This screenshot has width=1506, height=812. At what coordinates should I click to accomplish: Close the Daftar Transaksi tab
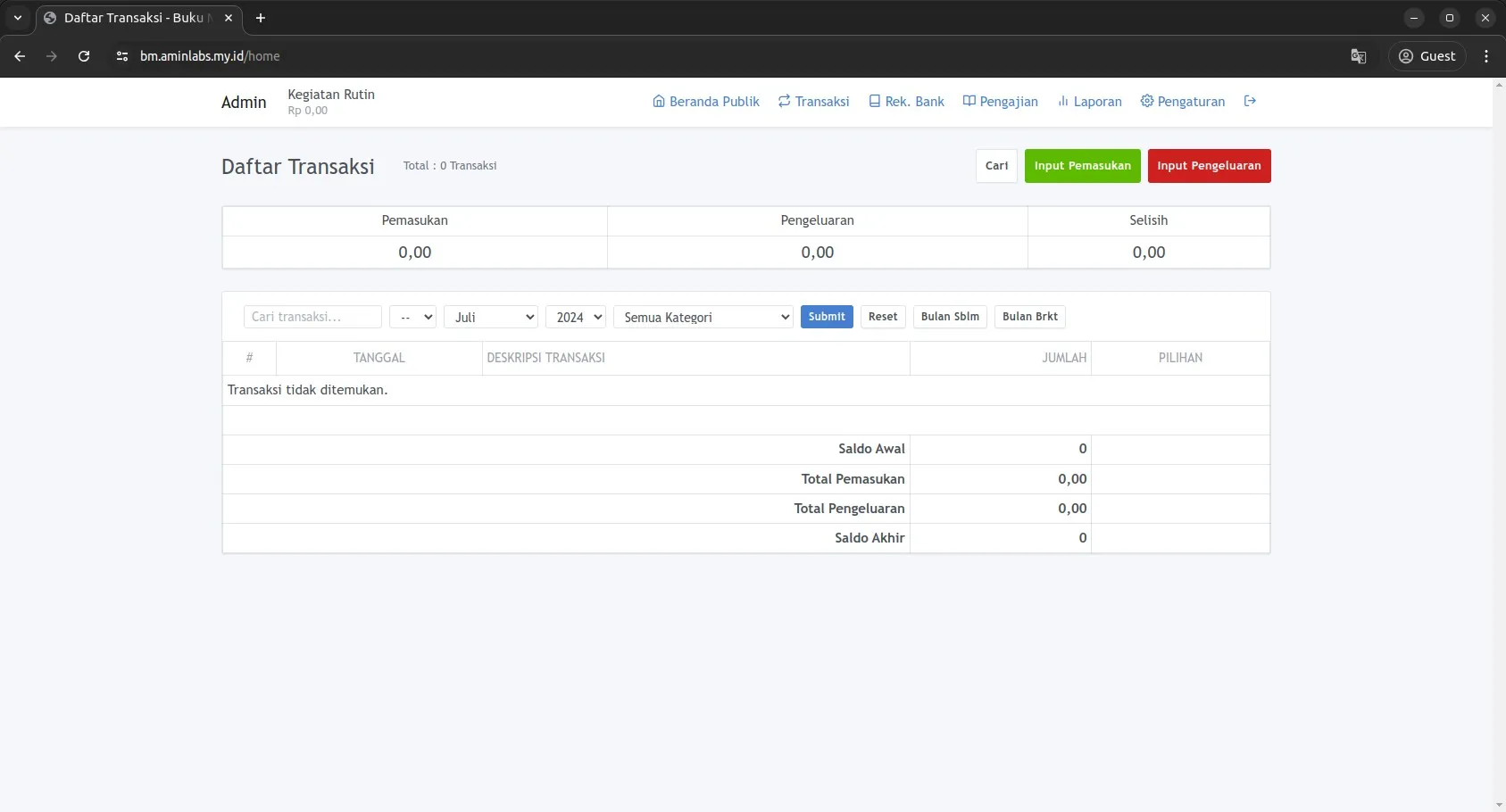point(229,18)
